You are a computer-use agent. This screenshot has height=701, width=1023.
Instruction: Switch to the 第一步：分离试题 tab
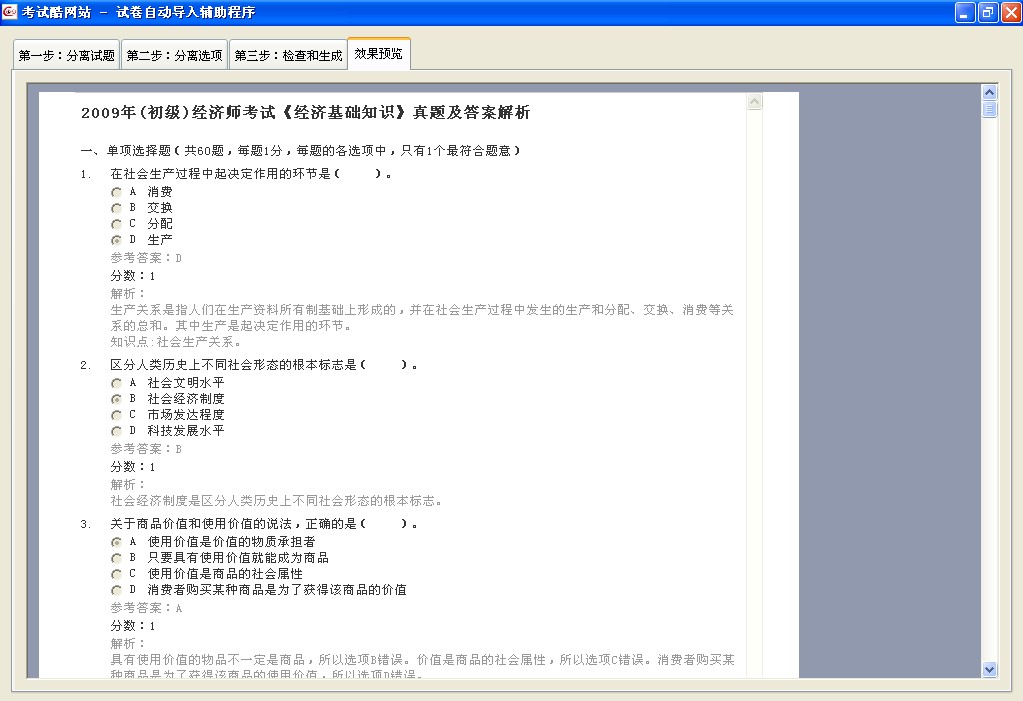coord(67,56)
